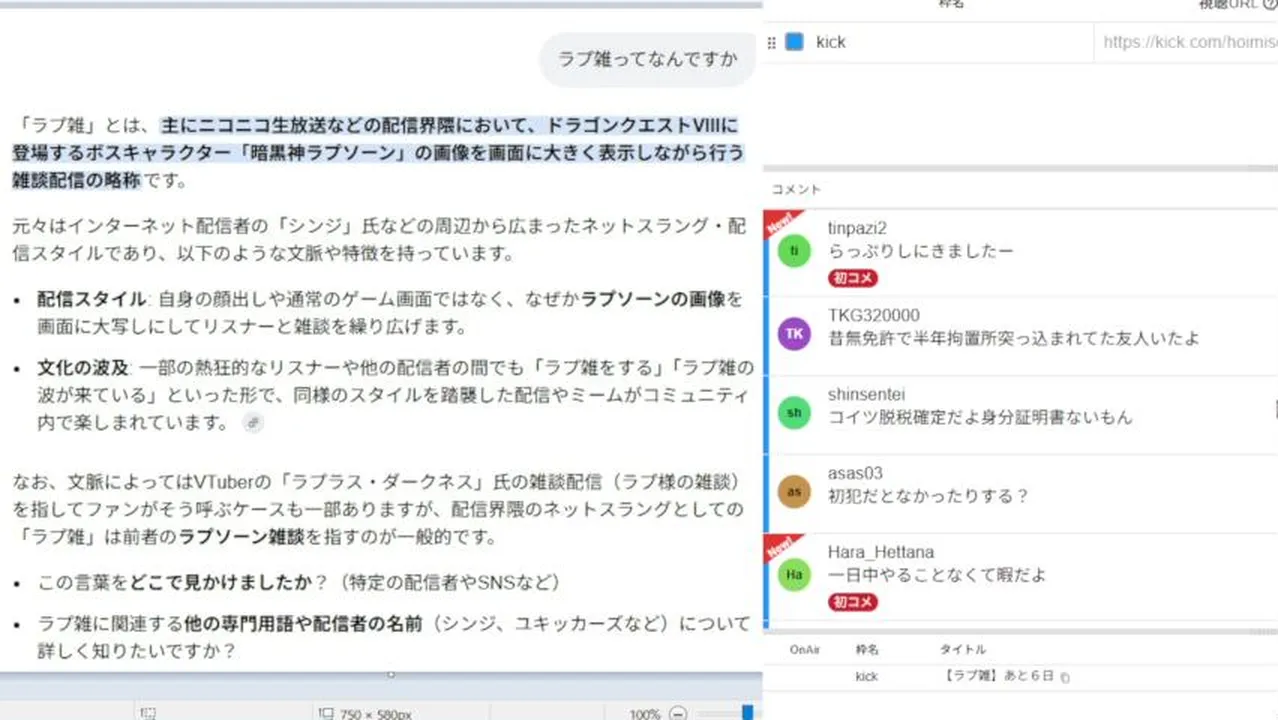
Task: Open shinsentei green avatar
Action: (794, 413)
